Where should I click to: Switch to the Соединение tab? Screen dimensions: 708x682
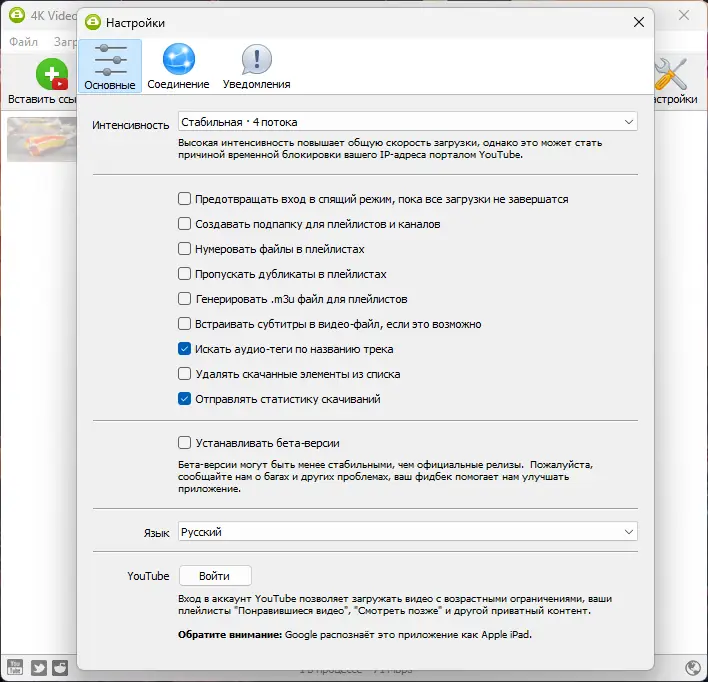[x=178, y=66]
